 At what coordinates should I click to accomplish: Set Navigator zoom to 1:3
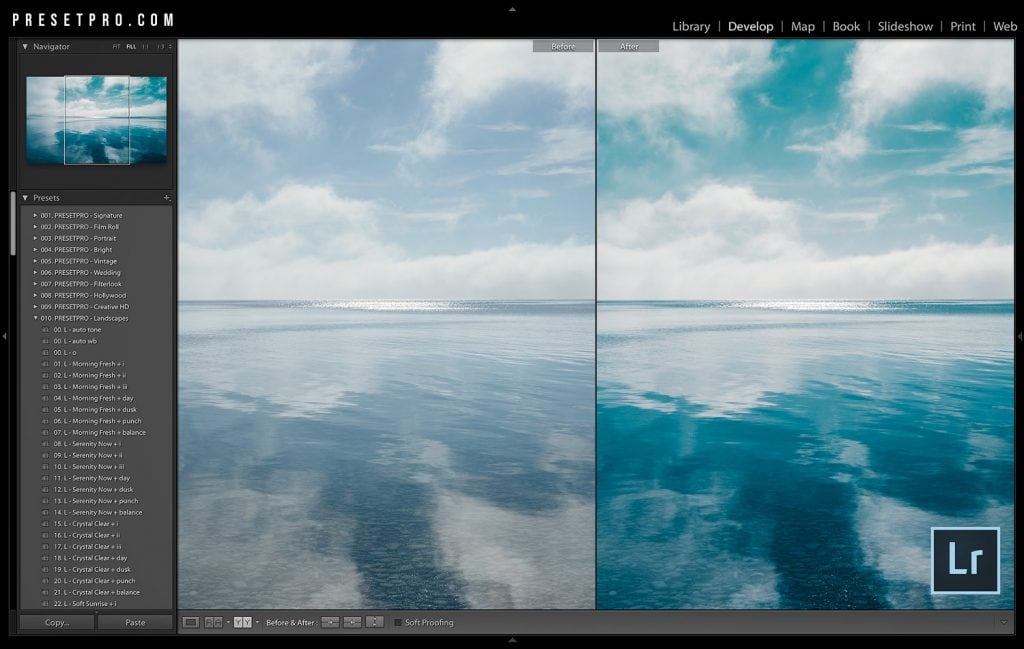coord(161,46)
